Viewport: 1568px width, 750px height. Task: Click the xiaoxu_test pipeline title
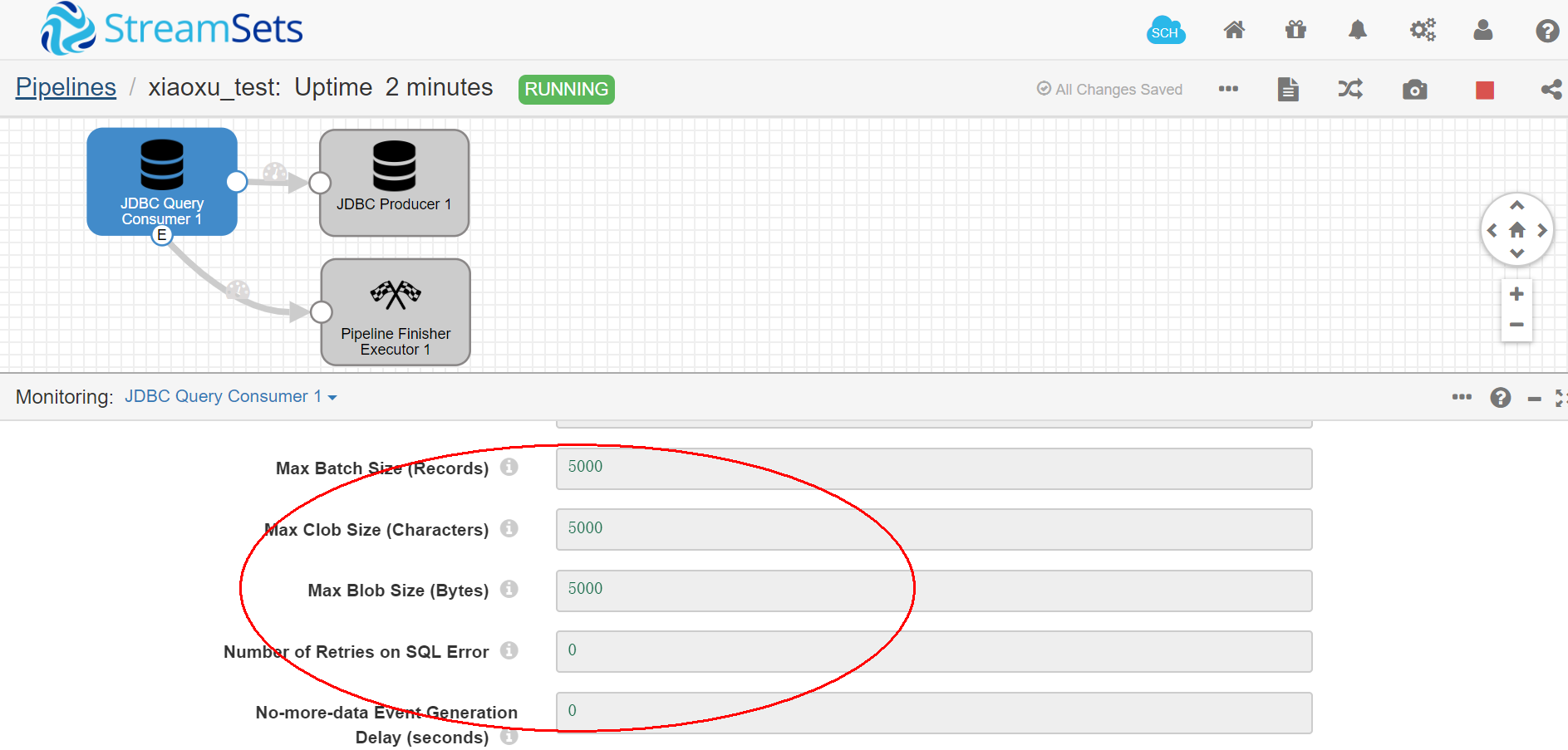pyautogui.click(x=214, y=87)
